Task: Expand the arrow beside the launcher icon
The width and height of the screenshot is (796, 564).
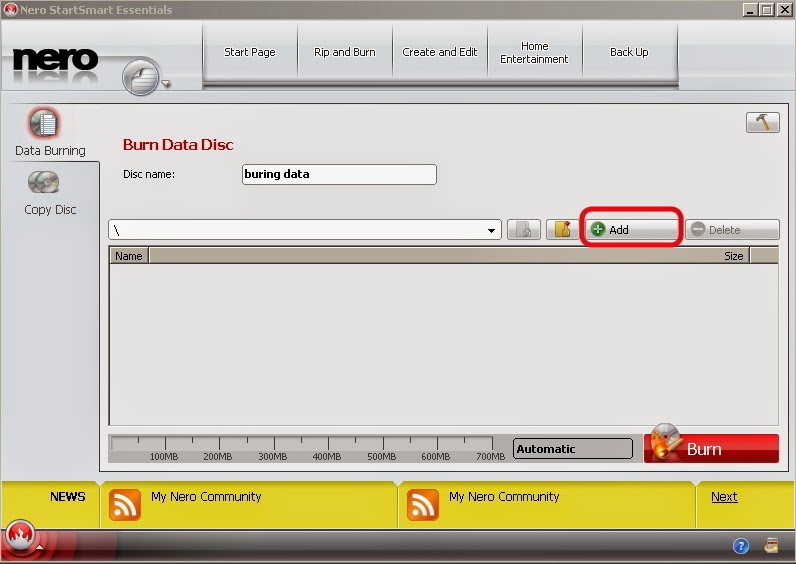Action: click(x=166, y=83)
